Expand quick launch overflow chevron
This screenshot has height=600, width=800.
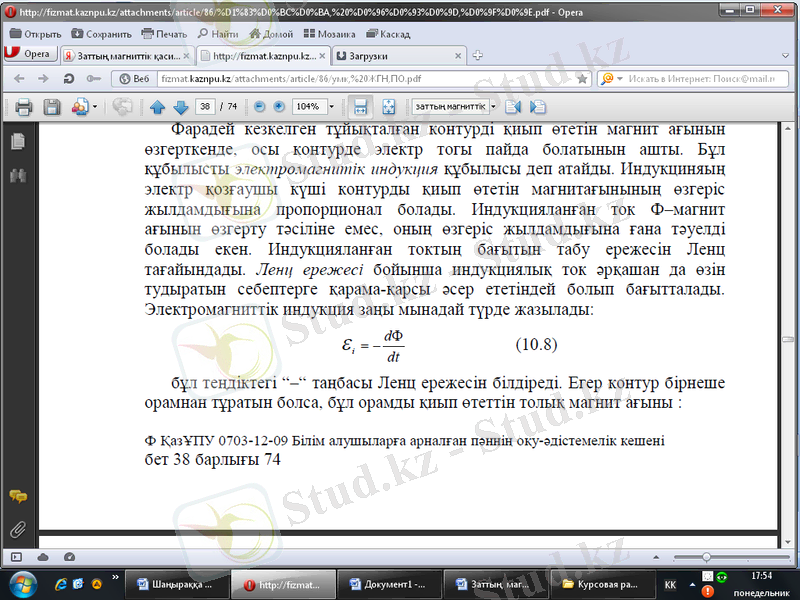coord(115,577)
